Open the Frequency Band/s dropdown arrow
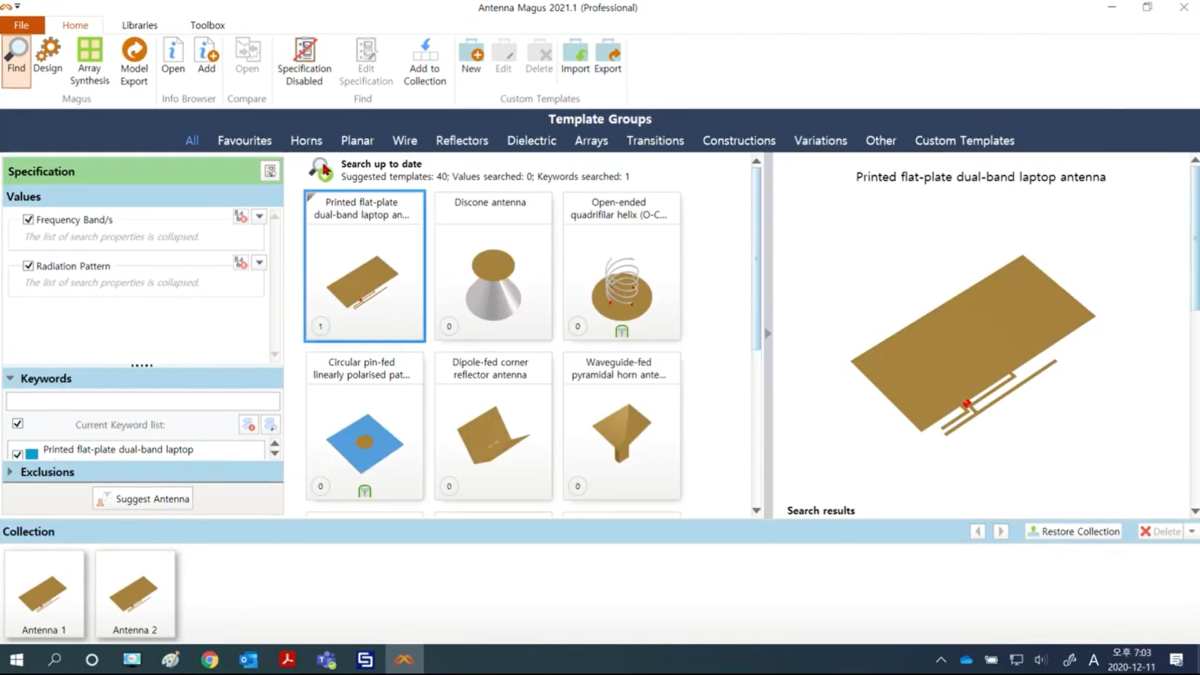 [259, 217]
